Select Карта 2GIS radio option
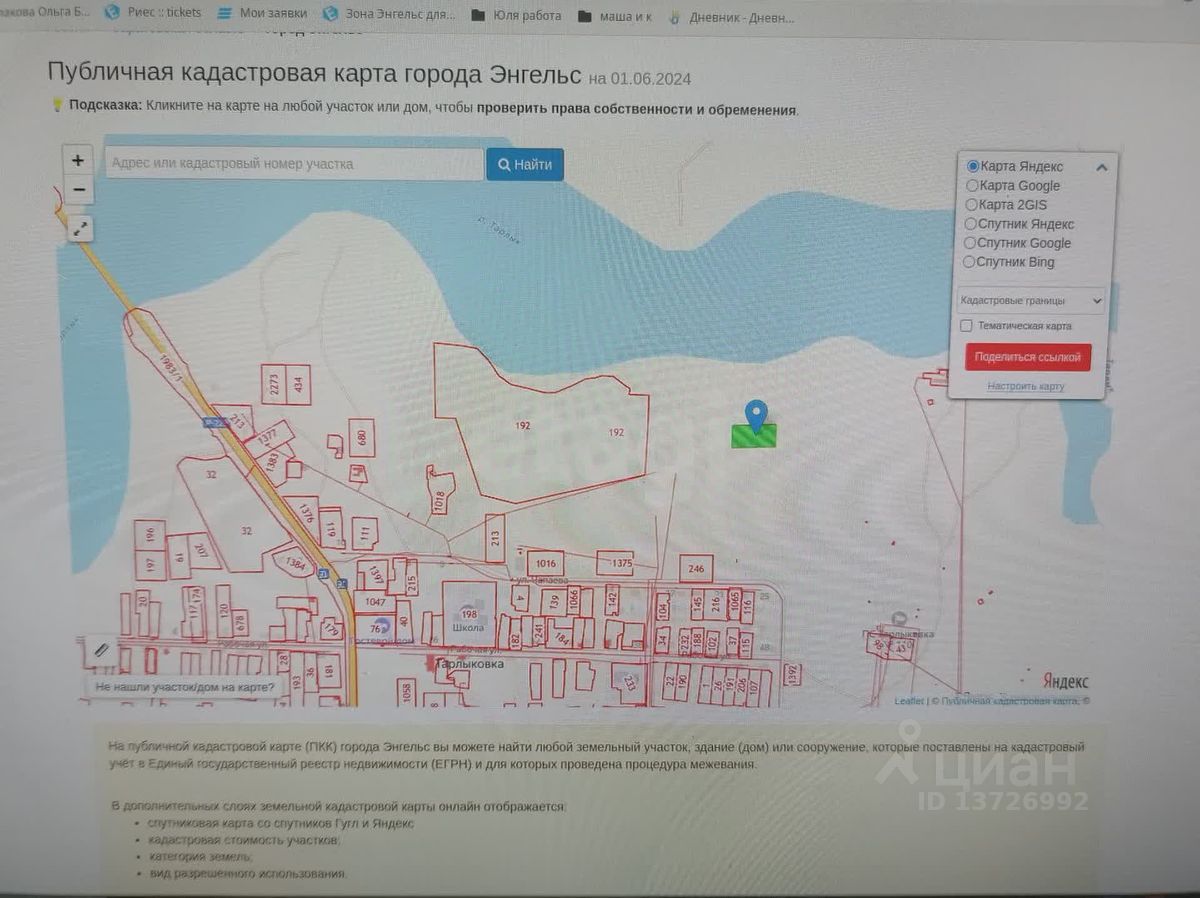1200x898 pixels. pyautogui.click(x=972, y=205)
